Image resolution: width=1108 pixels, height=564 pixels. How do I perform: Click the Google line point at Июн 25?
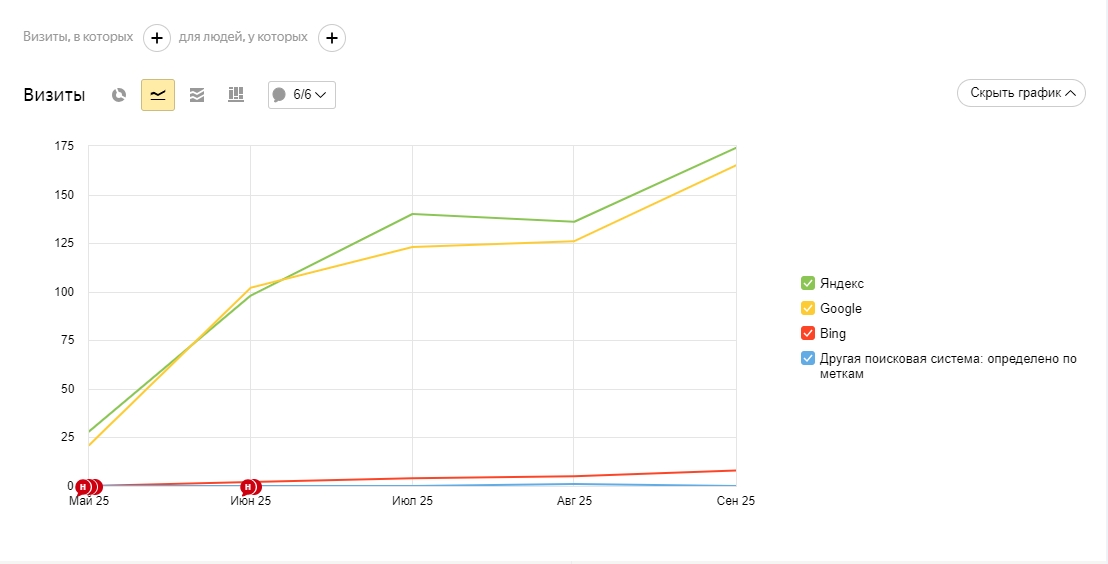pyautogui.click(x=250, y=288)
